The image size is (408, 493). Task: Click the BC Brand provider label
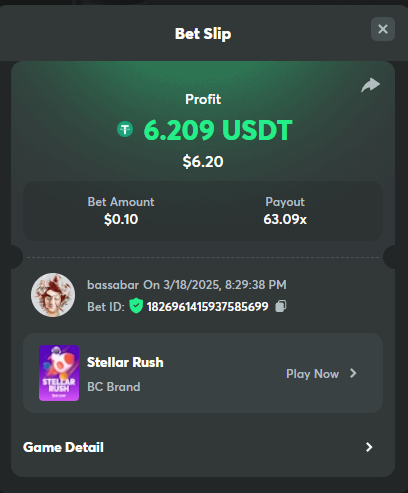(x=114, y=387)
